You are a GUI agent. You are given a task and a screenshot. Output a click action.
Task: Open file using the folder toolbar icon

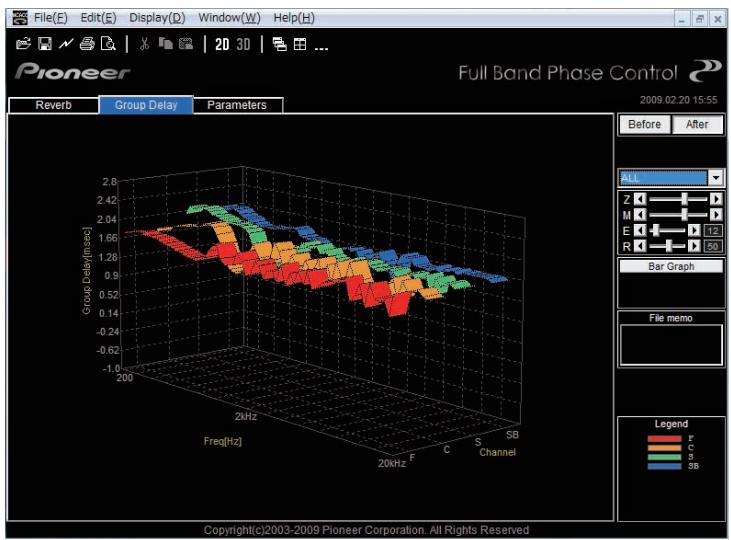tap(23, 44)
